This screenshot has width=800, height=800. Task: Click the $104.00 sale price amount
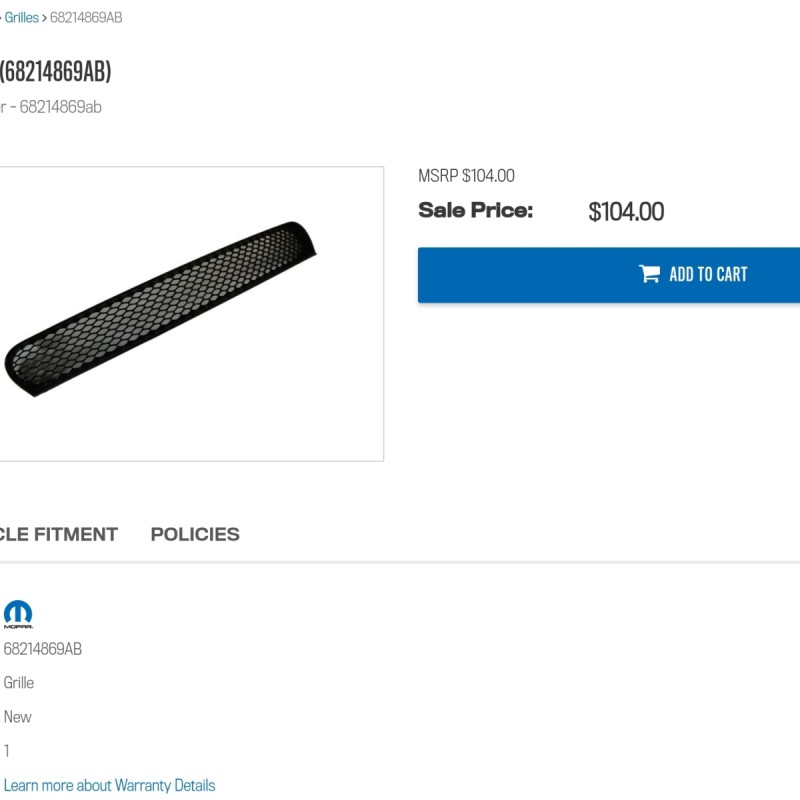coord(626,211)
